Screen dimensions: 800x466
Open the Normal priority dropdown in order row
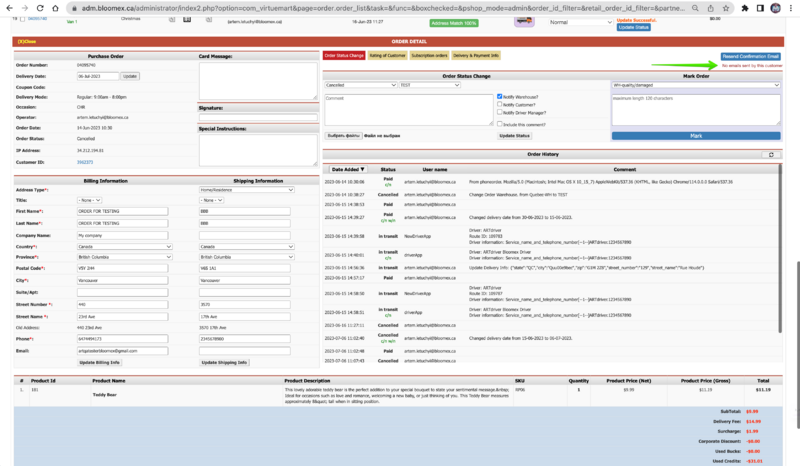coord(581,22)
